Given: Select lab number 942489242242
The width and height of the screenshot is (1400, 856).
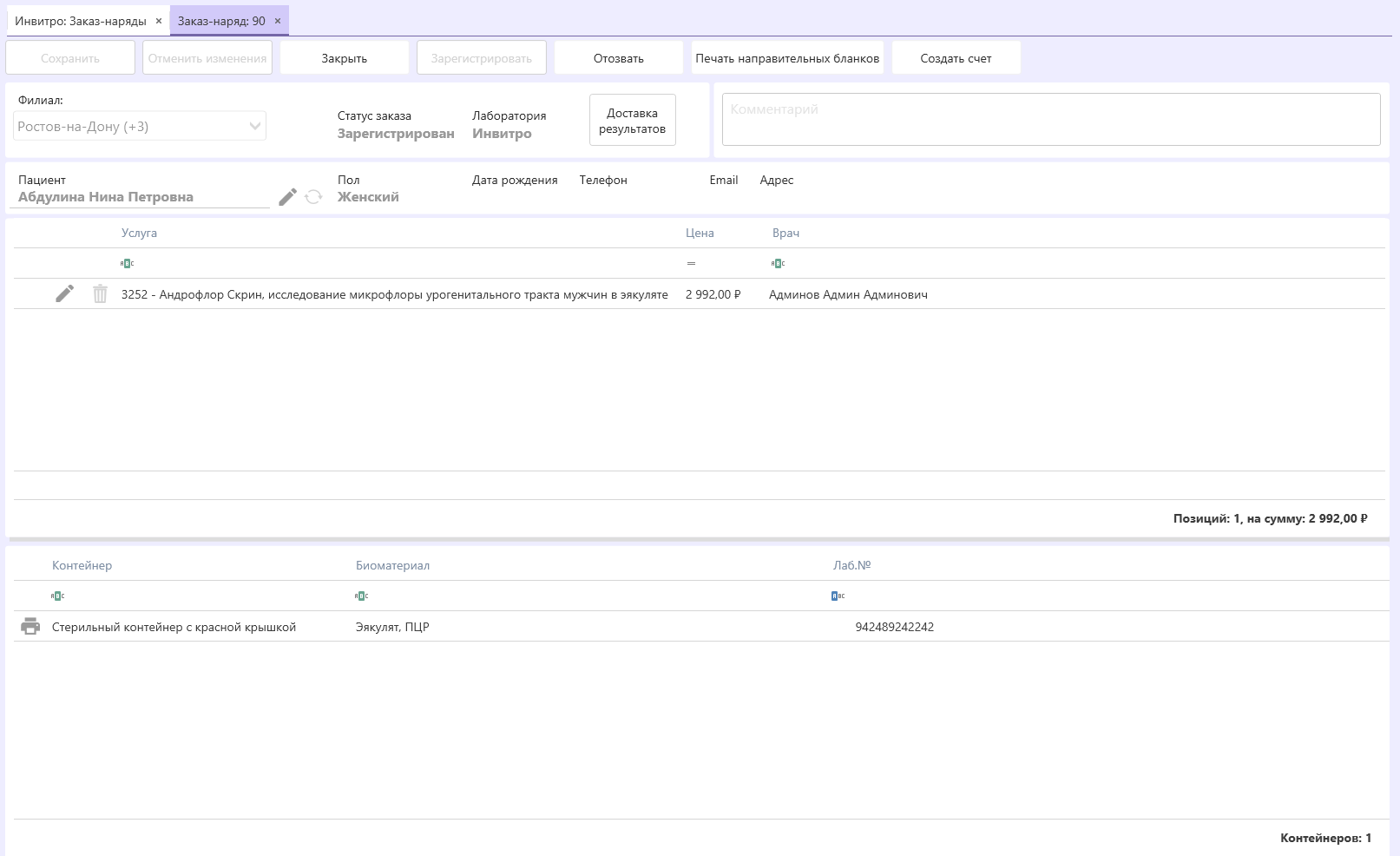Looking at the screenshot, I should 895,627.
